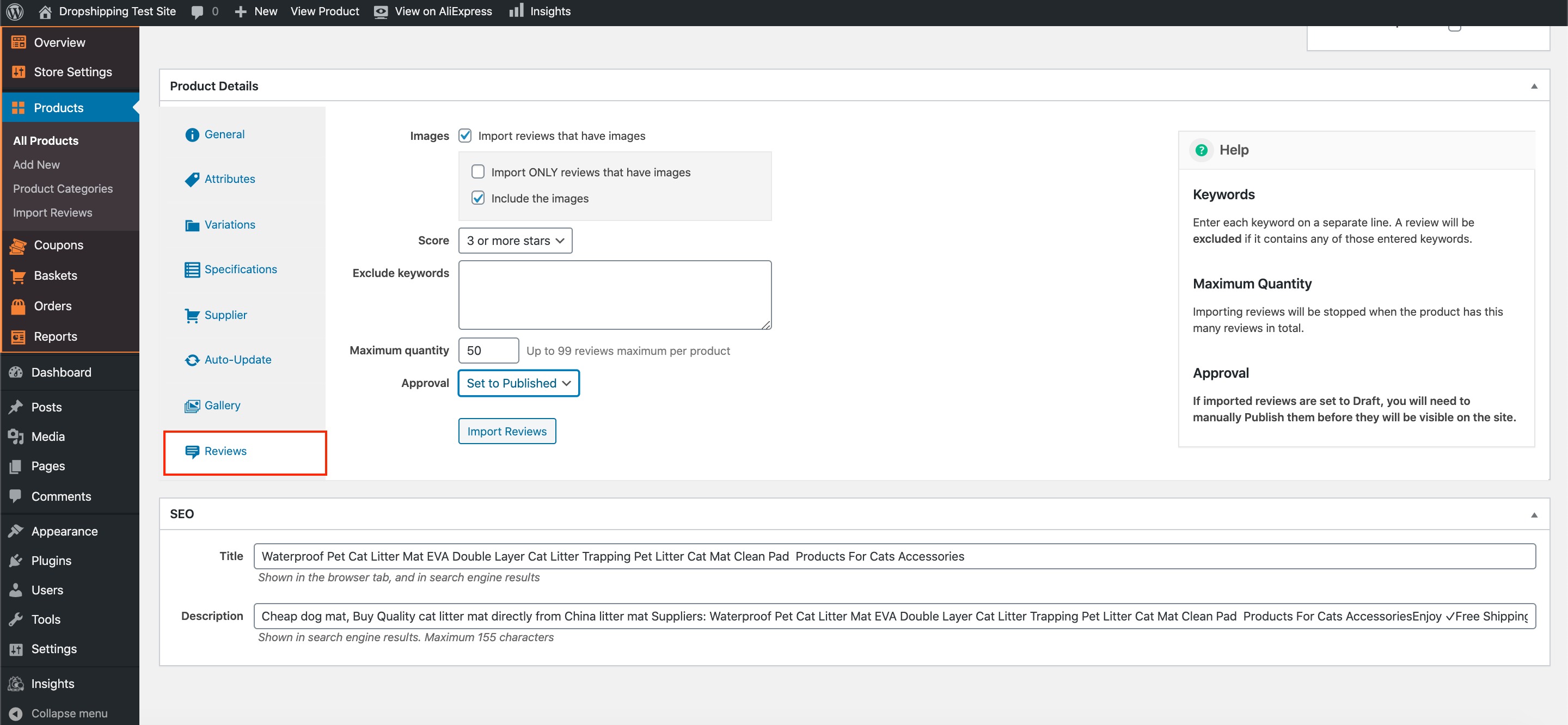Open View on AliExpress link
The image size is (1568, 725).
tap(443, 11)
